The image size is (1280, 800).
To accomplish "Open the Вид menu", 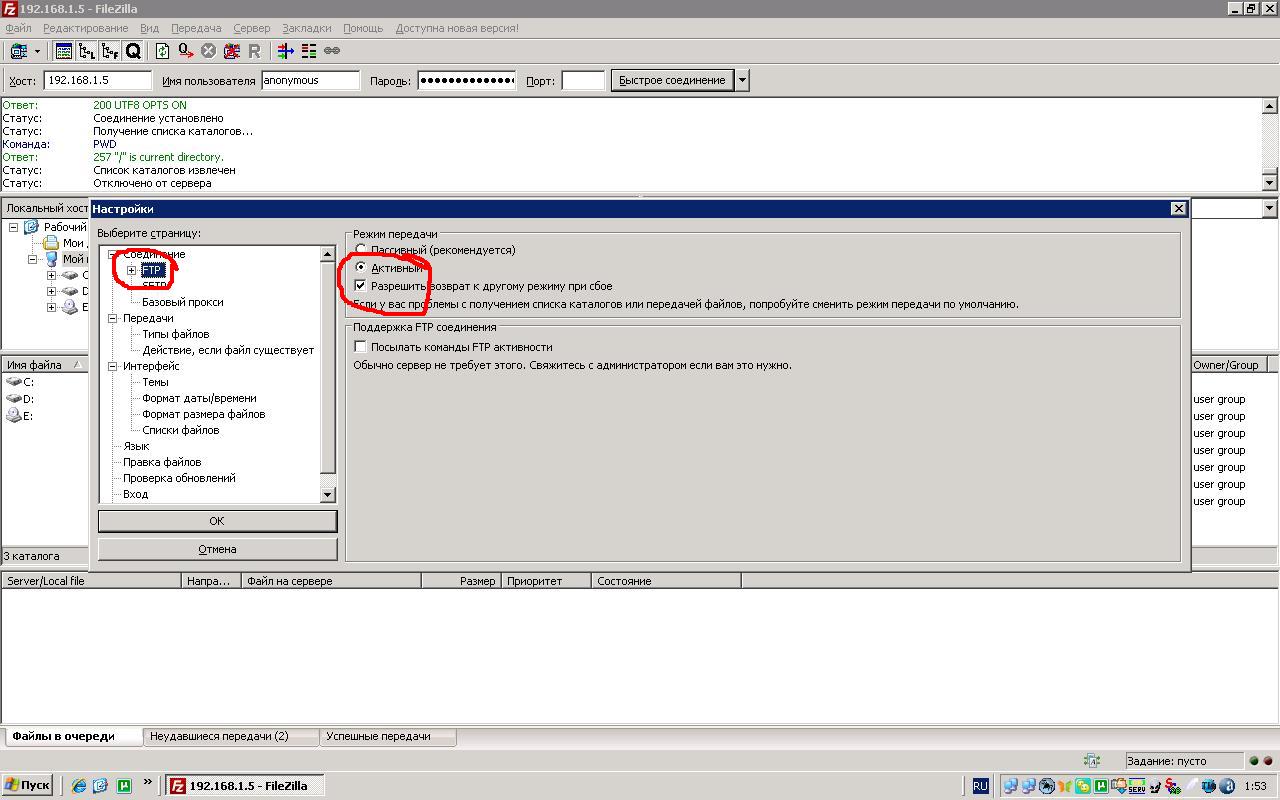I will click(150, 28).
